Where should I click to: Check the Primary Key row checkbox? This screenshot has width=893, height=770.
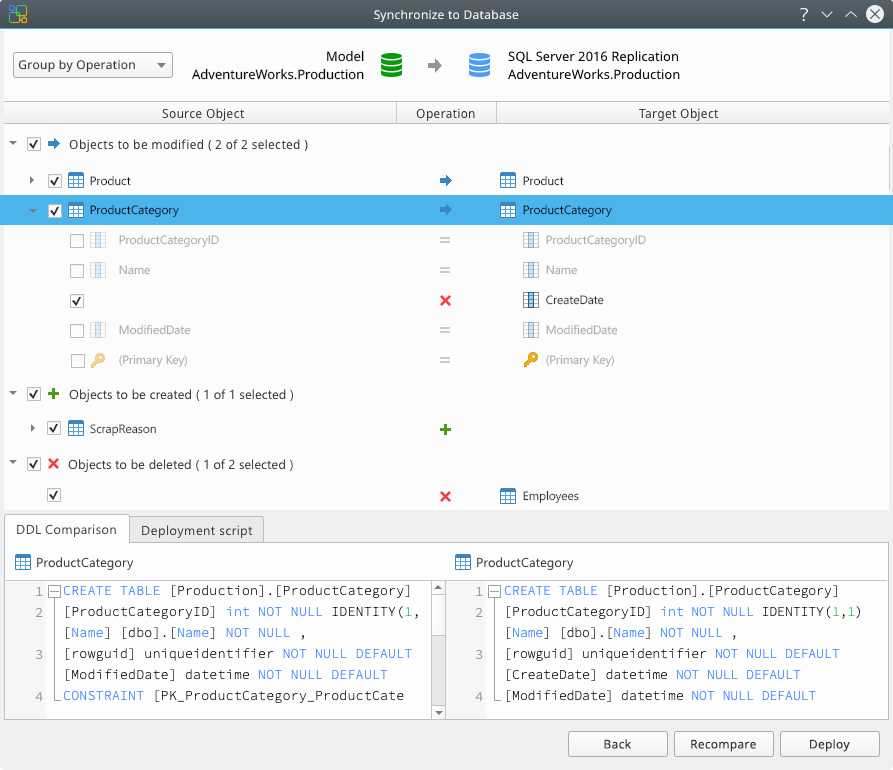tap(77, 361)
